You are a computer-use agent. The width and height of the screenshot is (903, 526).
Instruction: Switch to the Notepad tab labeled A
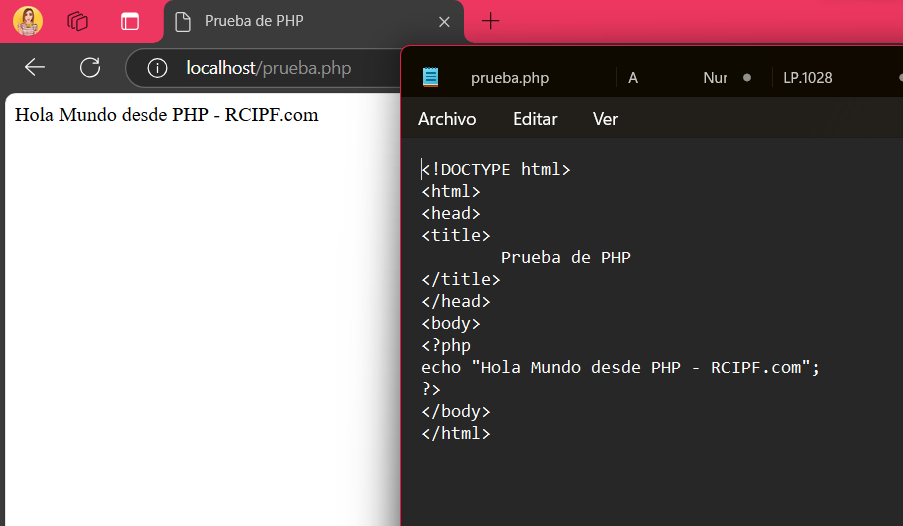click(633, 78)
